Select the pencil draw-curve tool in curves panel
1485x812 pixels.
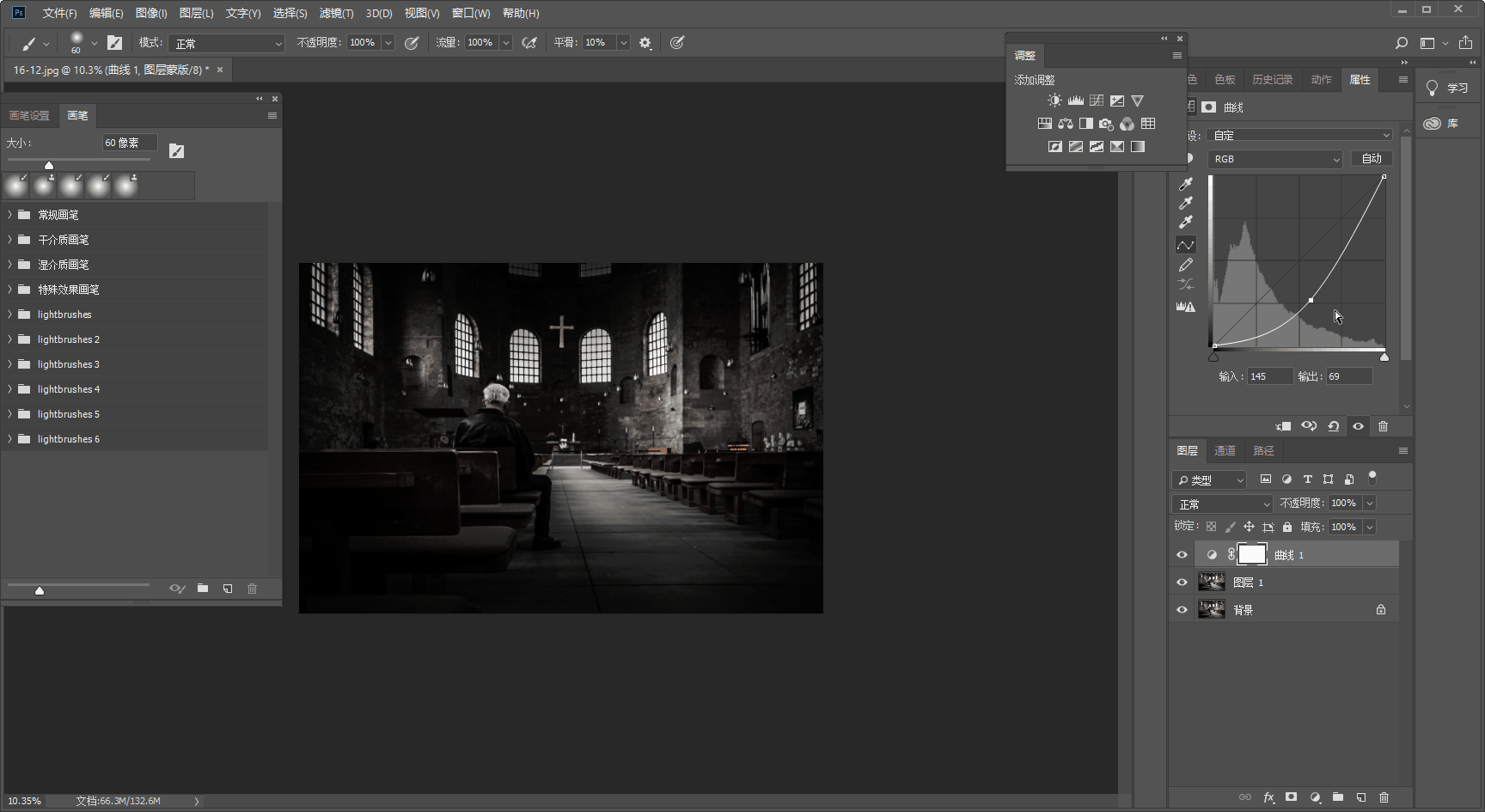[1186, 265]
